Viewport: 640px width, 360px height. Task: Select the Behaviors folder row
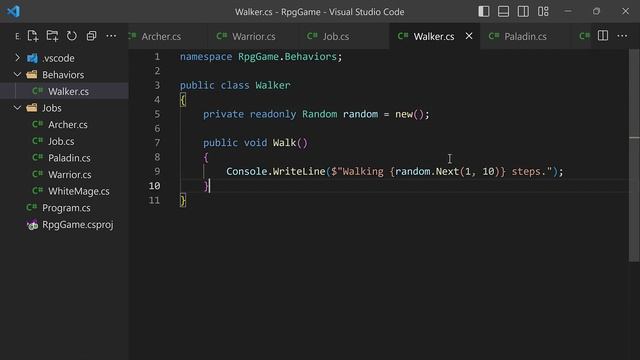[64, 75]
